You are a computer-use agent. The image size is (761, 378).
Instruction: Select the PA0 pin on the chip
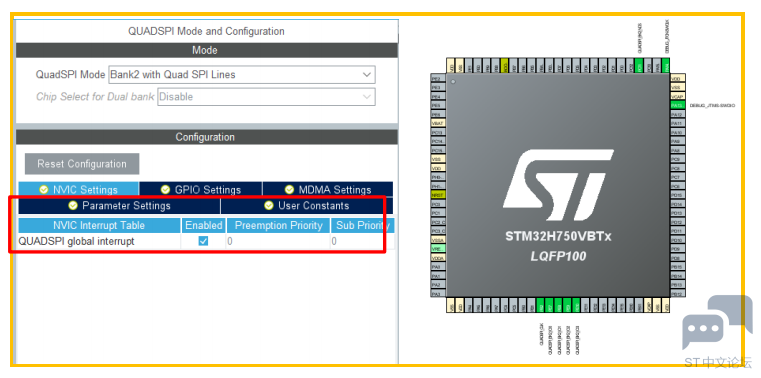tap(438, 267)
